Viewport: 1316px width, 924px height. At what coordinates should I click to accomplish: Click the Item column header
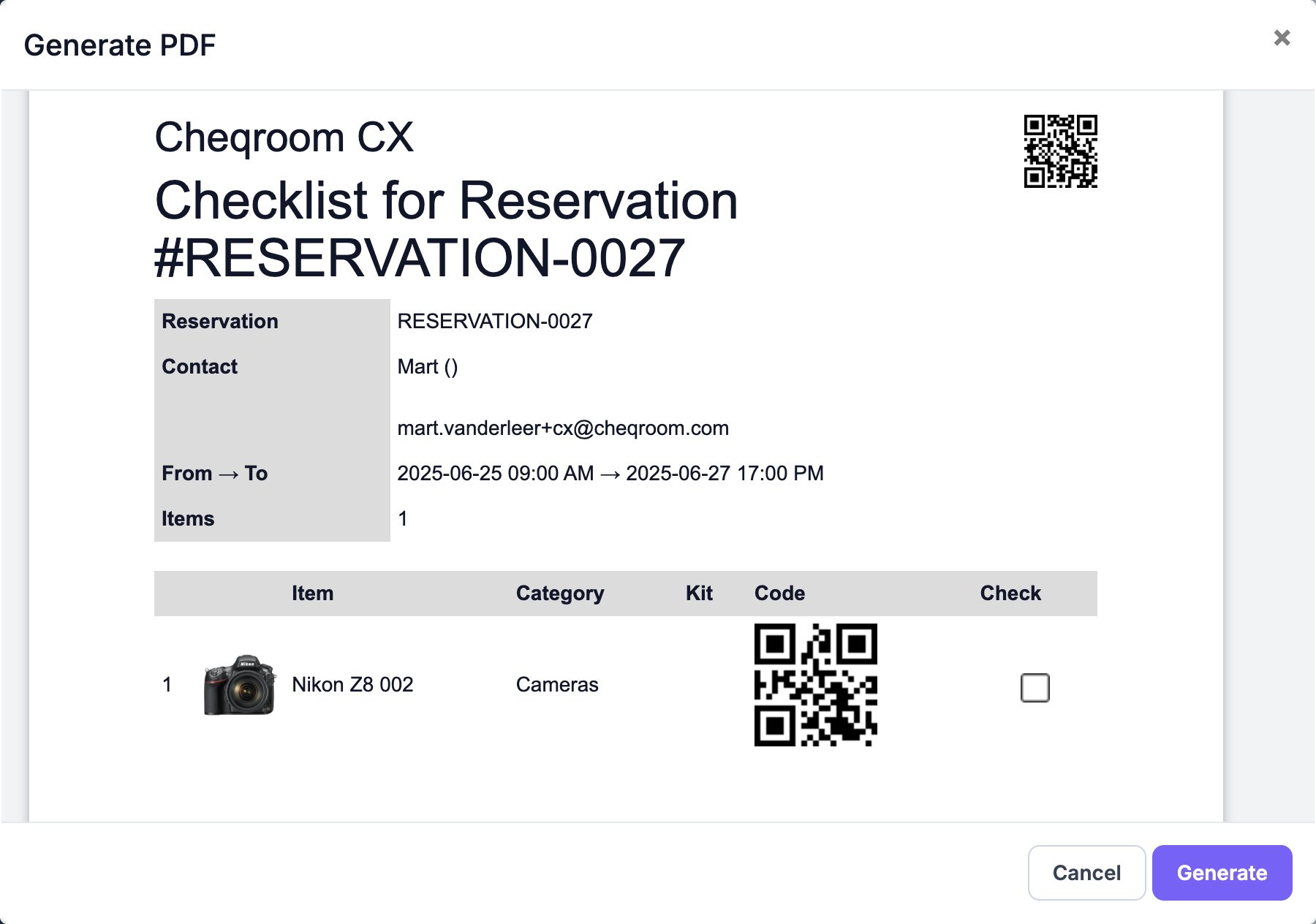point(313,594)
